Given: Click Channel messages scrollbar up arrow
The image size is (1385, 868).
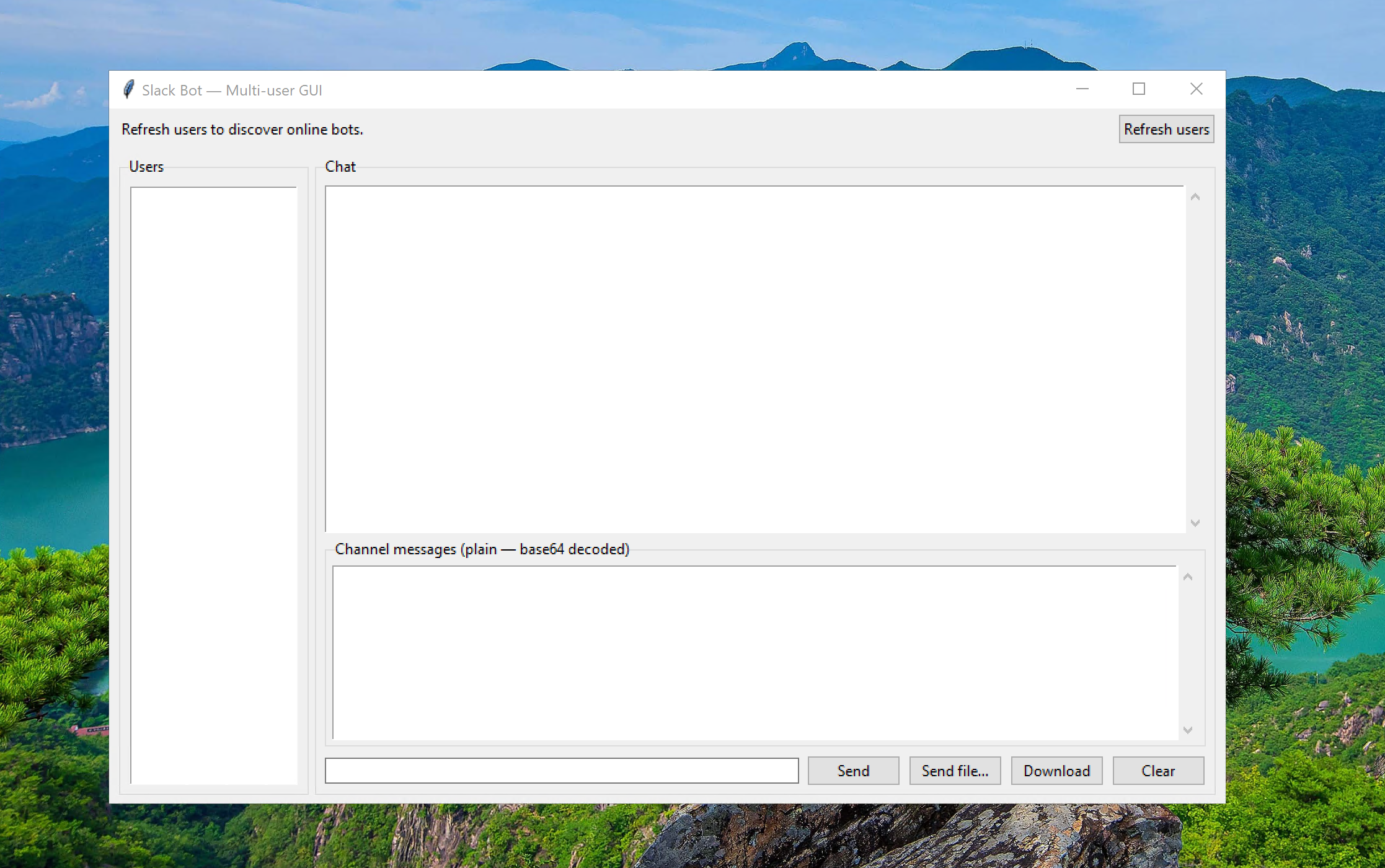Looking at the screenshot, I should 1187,577.
